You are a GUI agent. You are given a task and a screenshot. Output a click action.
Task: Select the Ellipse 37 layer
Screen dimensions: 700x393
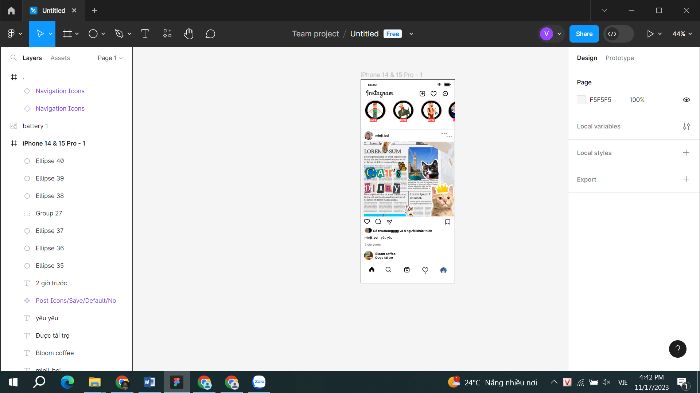point(67,230)
